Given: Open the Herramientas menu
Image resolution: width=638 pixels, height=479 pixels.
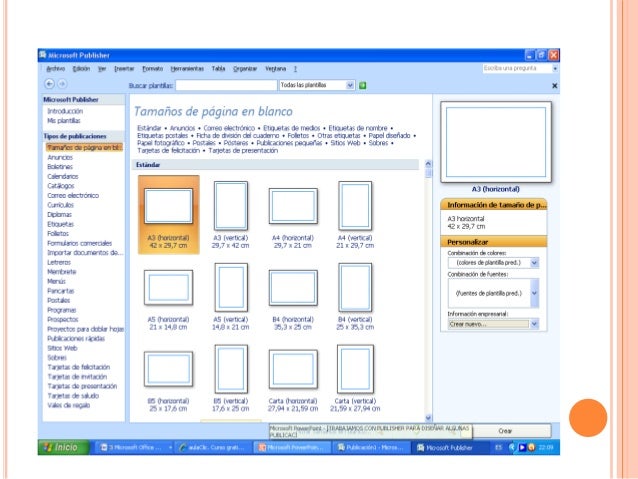Looking at the screenshot, I should coord(187,69).
